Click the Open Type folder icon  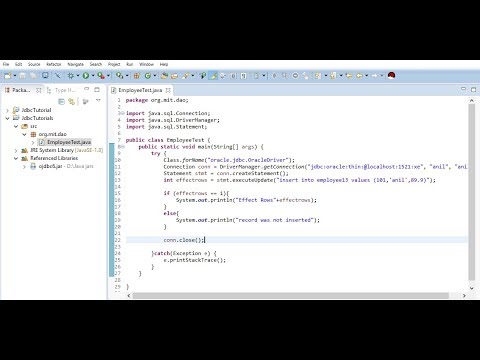click(164, 76)
